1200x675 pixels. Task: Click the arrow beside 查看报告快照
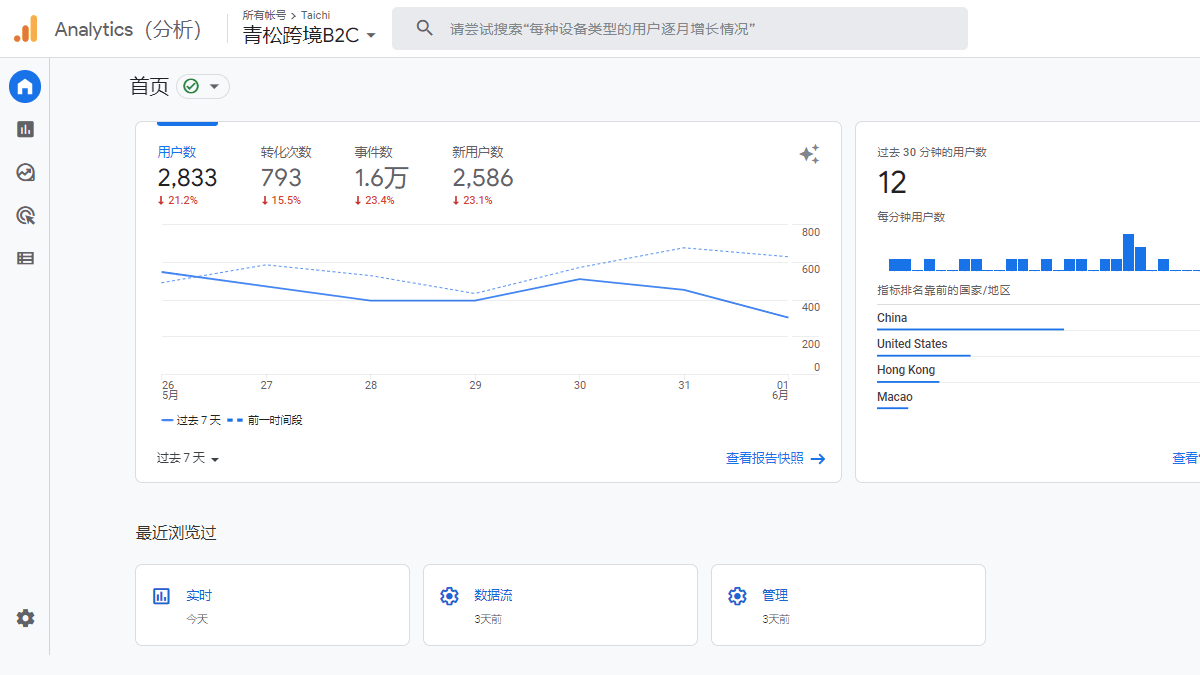[818, 459]
